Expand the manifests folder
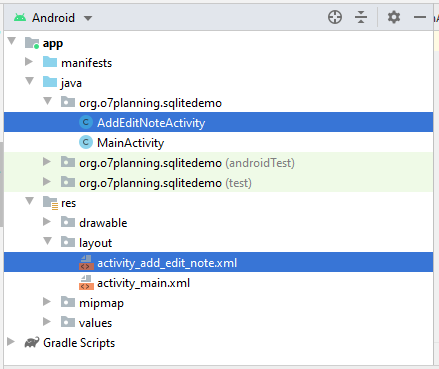The height and width of the screenshot is (369, 439). tap(29, 62)
